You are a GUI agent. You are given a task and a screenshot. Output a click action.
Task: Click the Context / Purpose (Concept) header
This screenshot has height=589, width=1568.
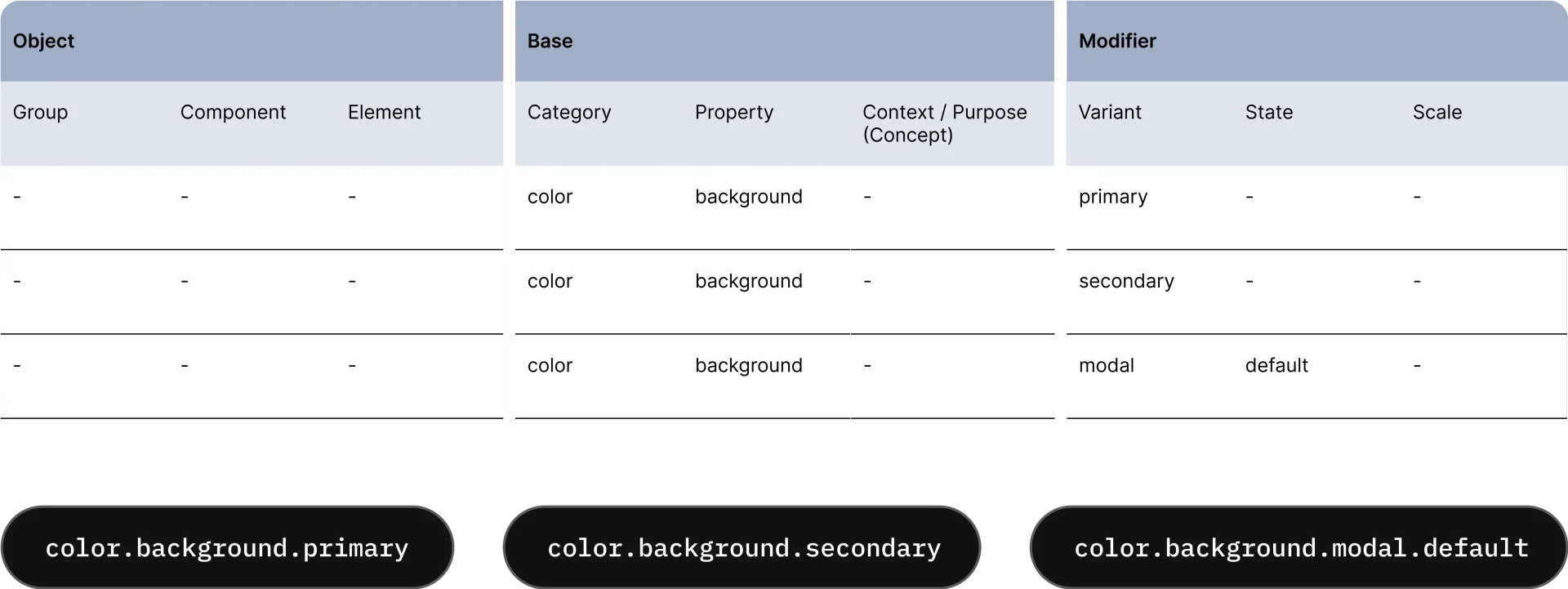(x=944, y=123)
